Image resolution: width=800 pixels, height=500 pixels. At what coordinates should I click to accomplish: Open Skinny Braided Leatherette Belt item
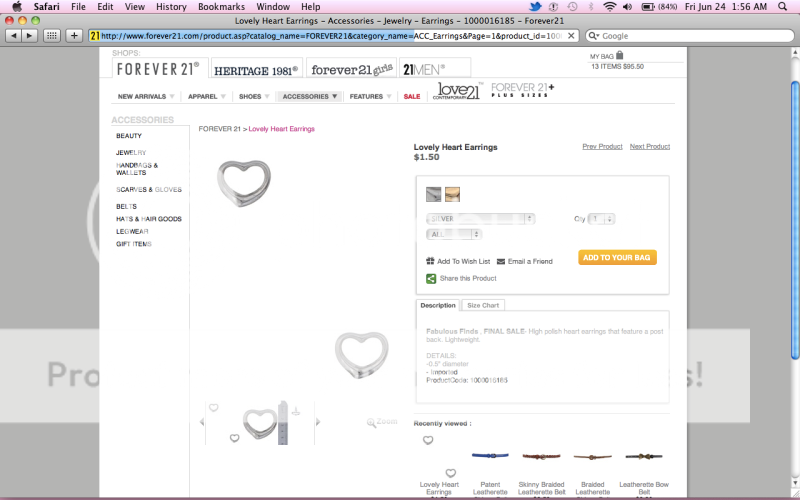pos(541,472)
